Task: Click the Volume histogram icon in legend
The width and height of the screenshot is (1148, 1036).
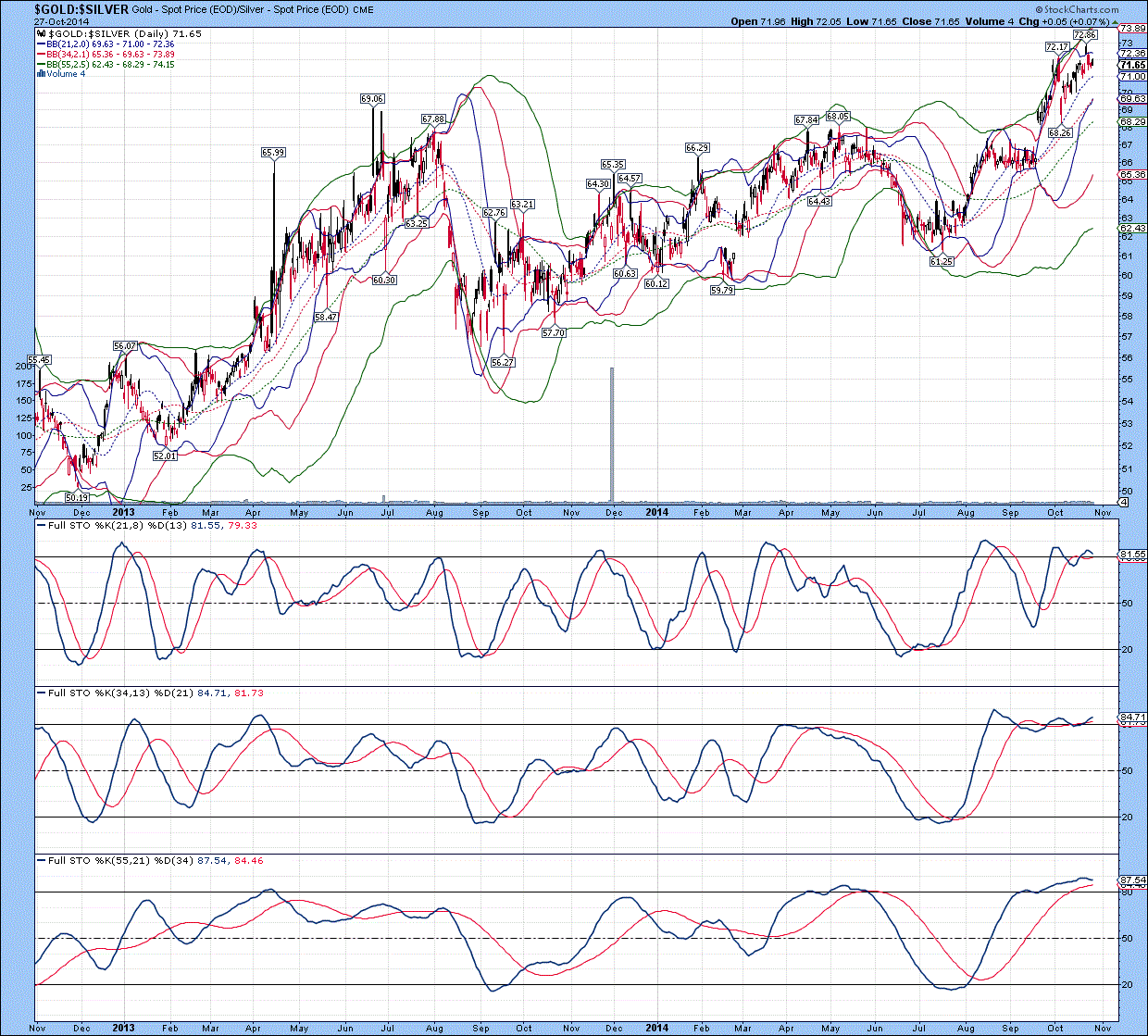Action: tap(41, 74)
